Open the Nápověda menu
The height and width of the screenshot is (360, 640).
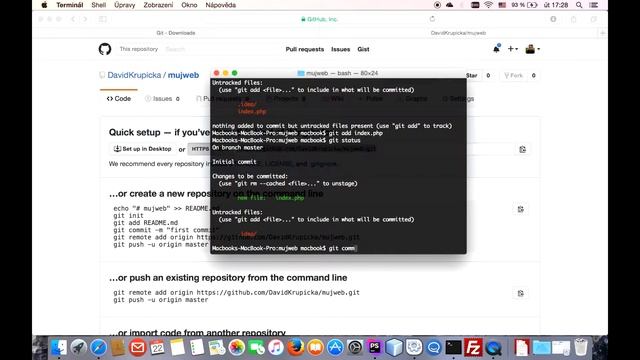[220, 5]
